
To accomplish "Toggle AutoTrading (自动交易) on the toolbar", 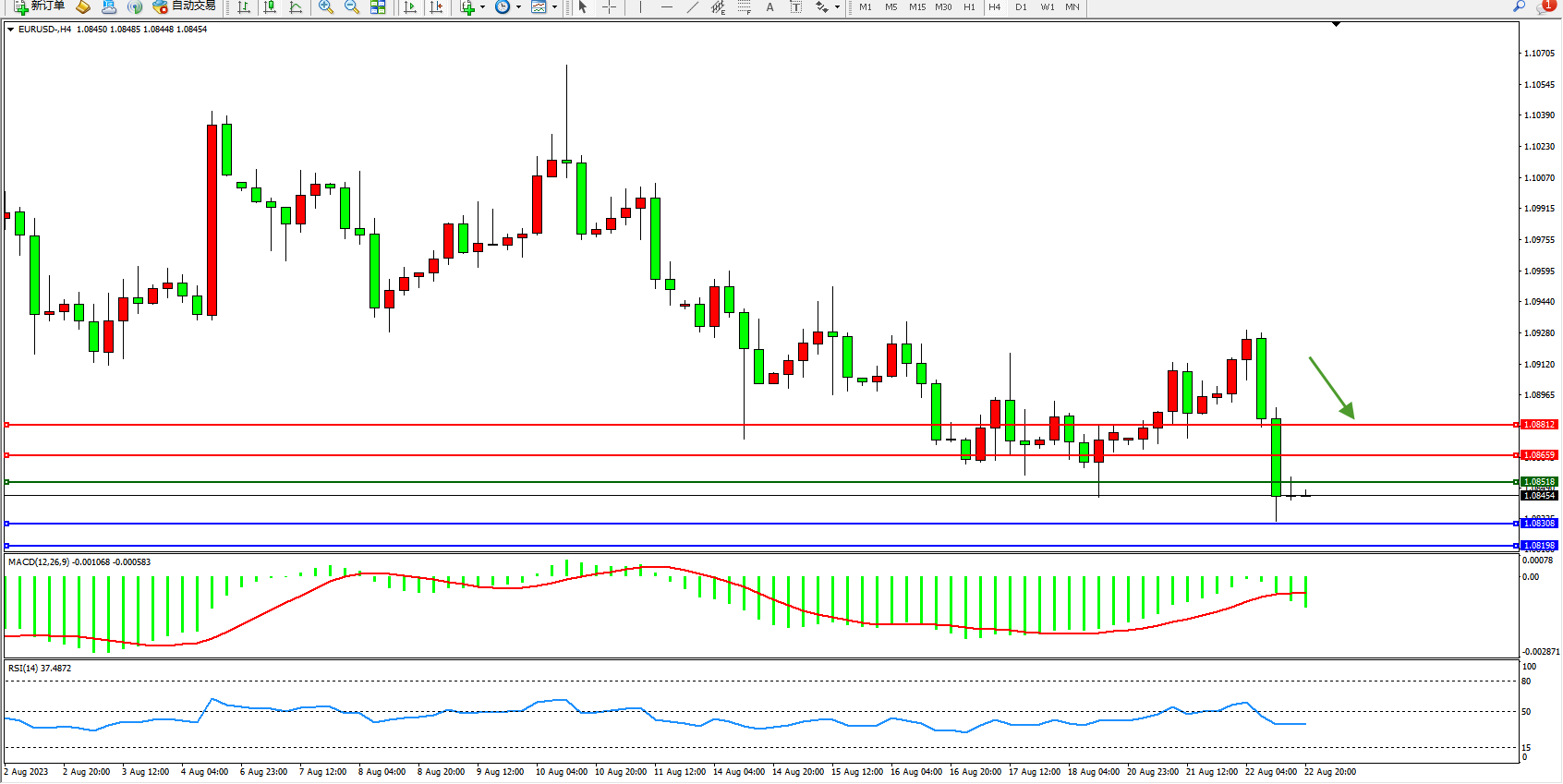I will (184, 6).
